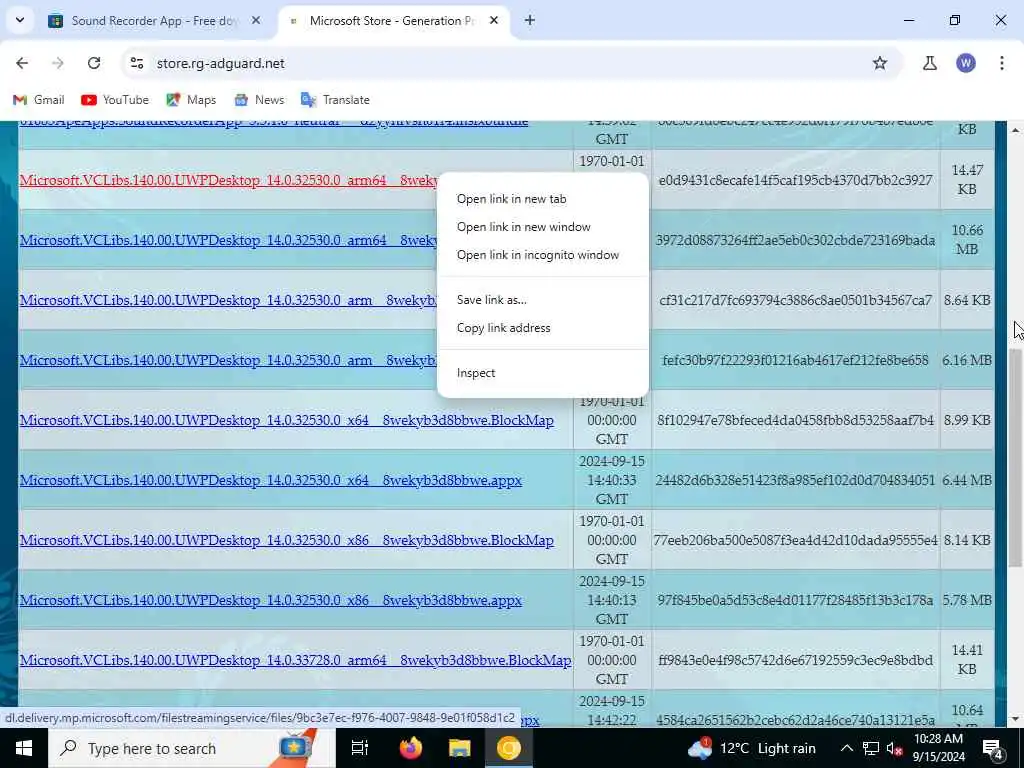The width and height of the screenshot is (1024, 768).
Task: Open Task View on the taskbar
Action: point(360,748)
